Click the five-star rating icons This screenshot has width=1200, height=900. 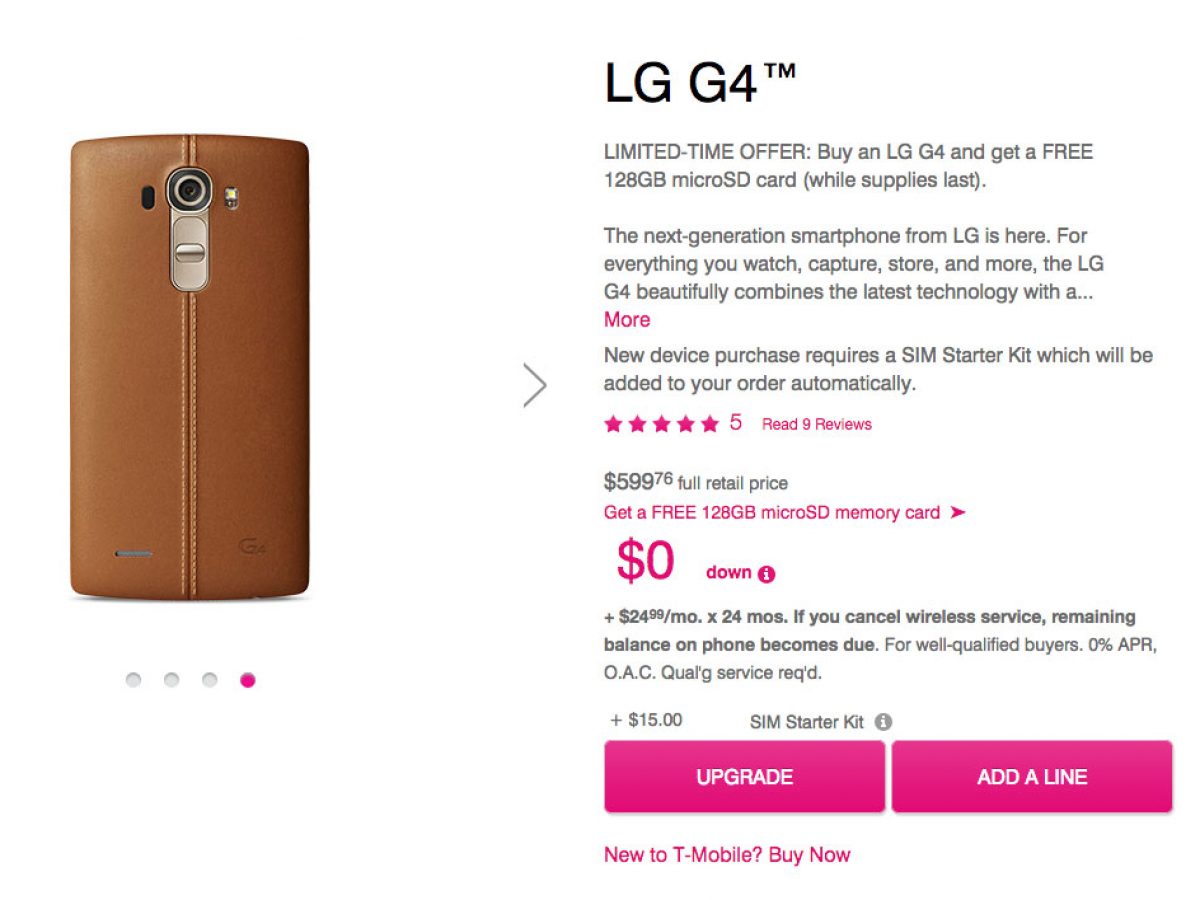pyautogui.click(x=661, y=424)
